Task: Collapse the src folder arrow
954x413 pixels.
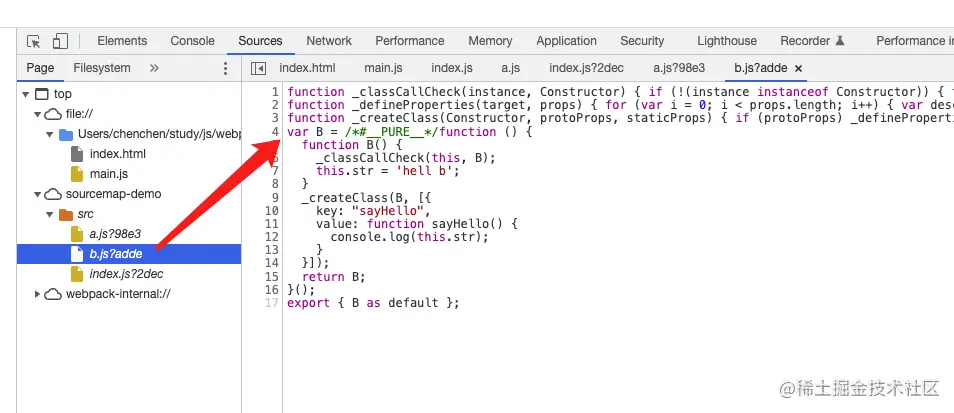Action: [50, 215]
